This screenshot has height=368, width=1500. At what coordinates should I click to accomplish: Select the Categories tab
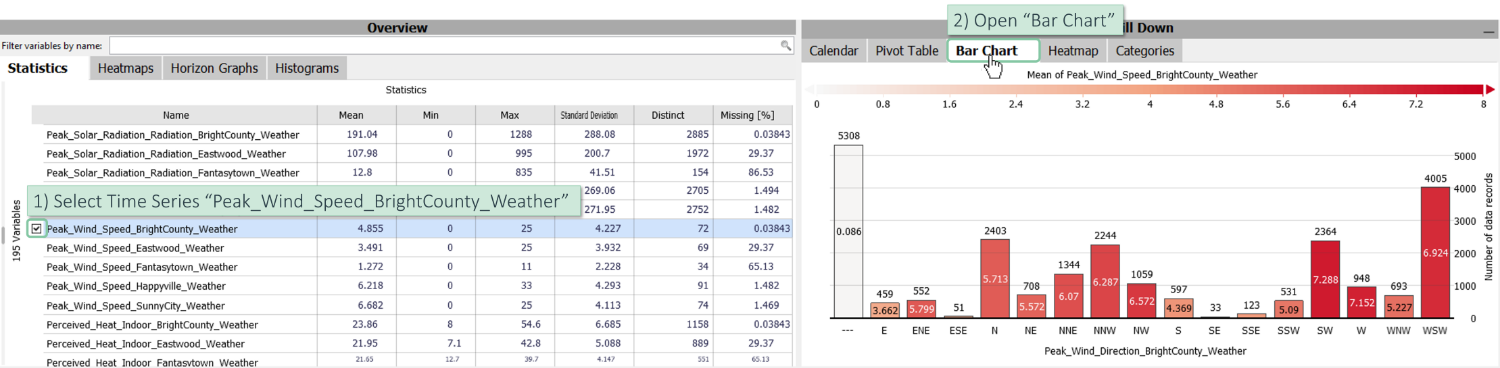pyautogui.click(x=1146, y=51)
